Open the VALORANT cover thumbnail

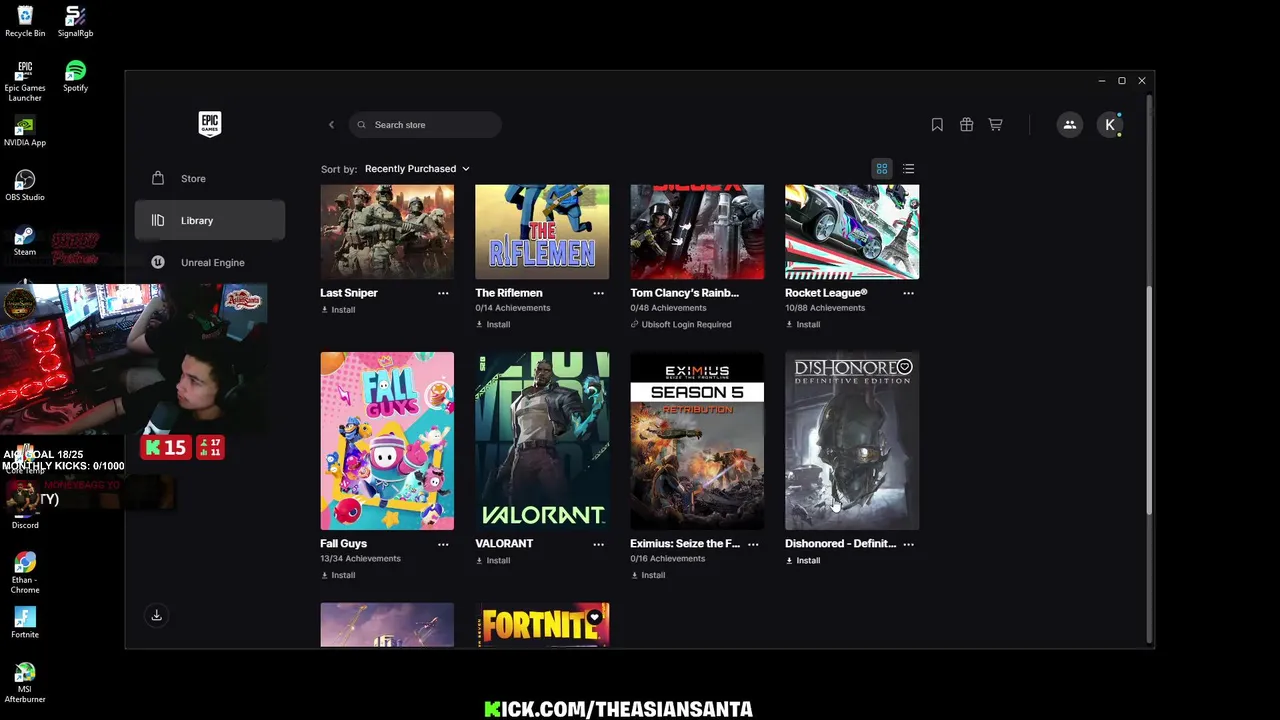point(542,441)
